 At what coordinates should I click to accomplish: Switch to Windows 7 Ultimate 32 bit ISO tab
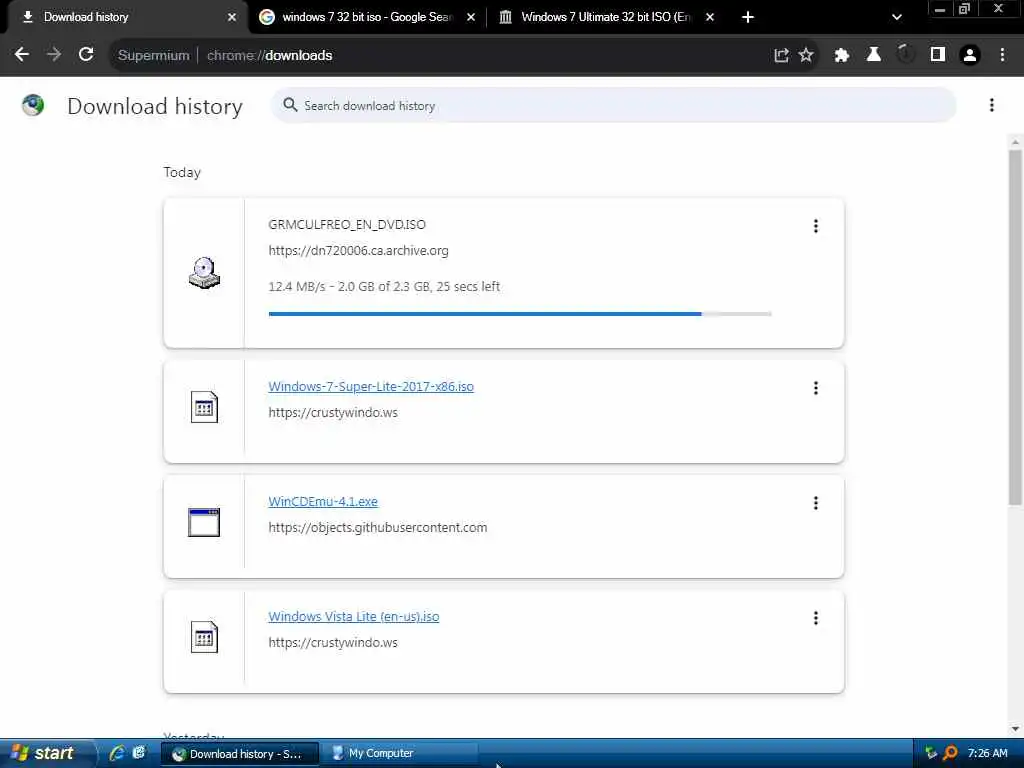pos(606,17)
